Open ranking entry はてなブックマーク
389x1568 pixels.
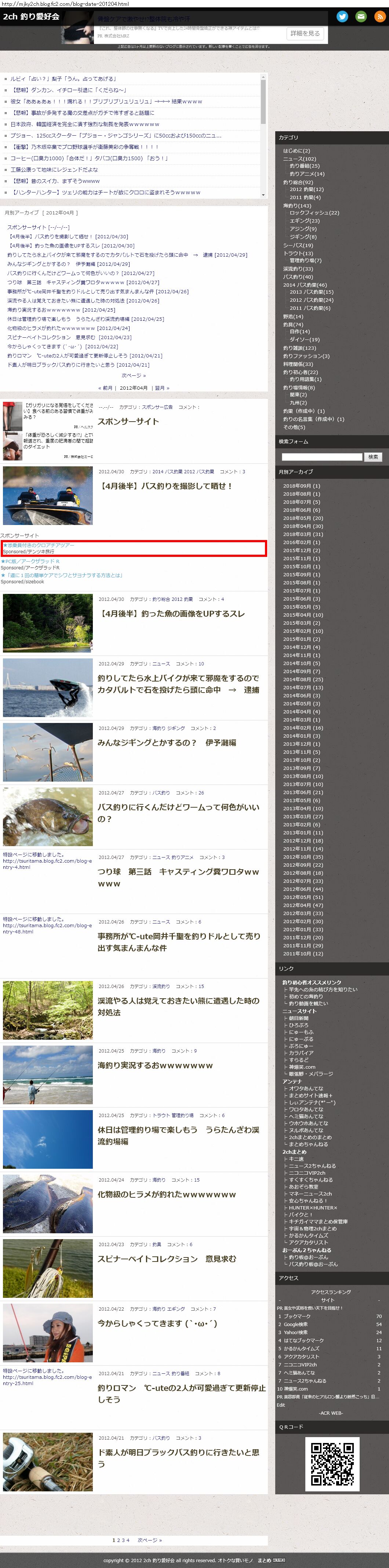pos(303,1340)
